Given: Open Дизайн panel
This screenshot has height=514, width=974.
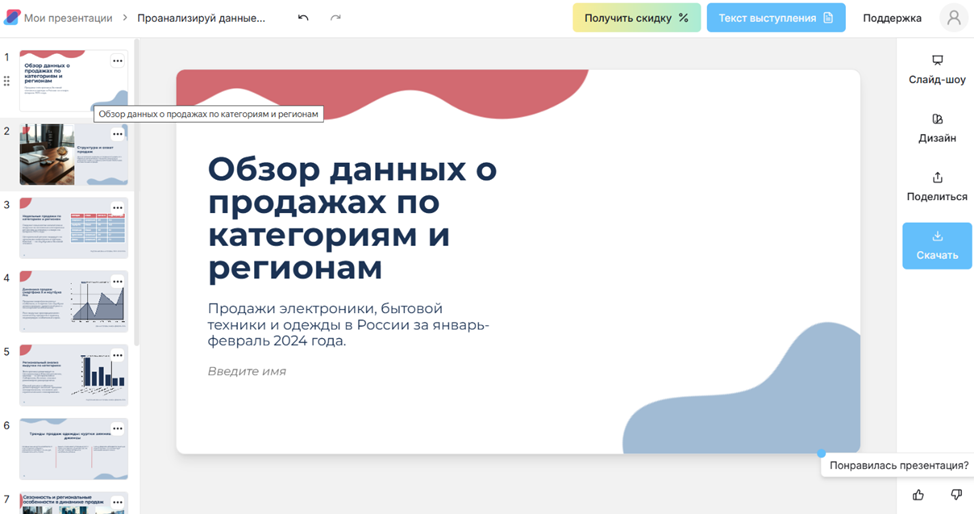Looking at the screenshot, I should tap(937, 129).
